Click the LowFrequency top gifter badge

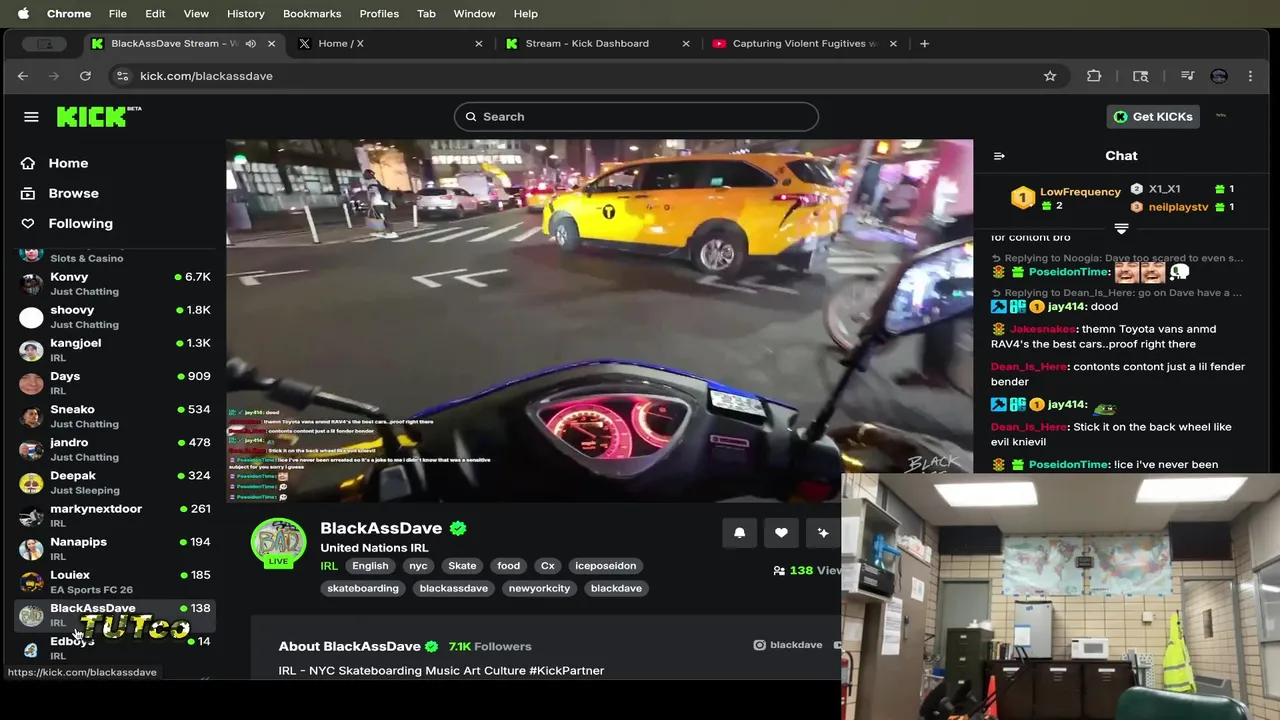click(x=1022, y=197)
